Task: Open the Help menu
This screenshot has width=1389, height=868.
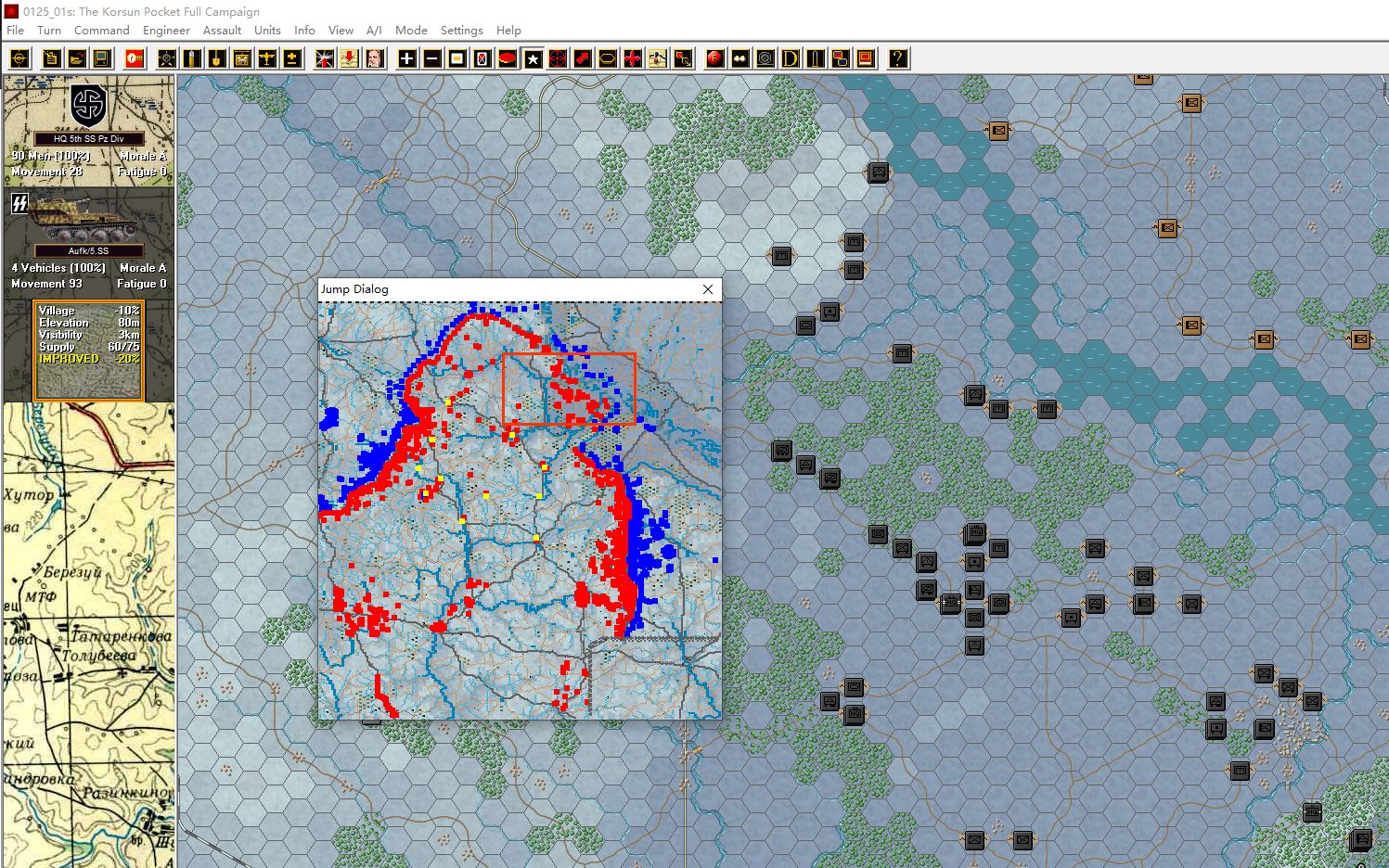Action: pyautogui.click(x=508, y=30)
